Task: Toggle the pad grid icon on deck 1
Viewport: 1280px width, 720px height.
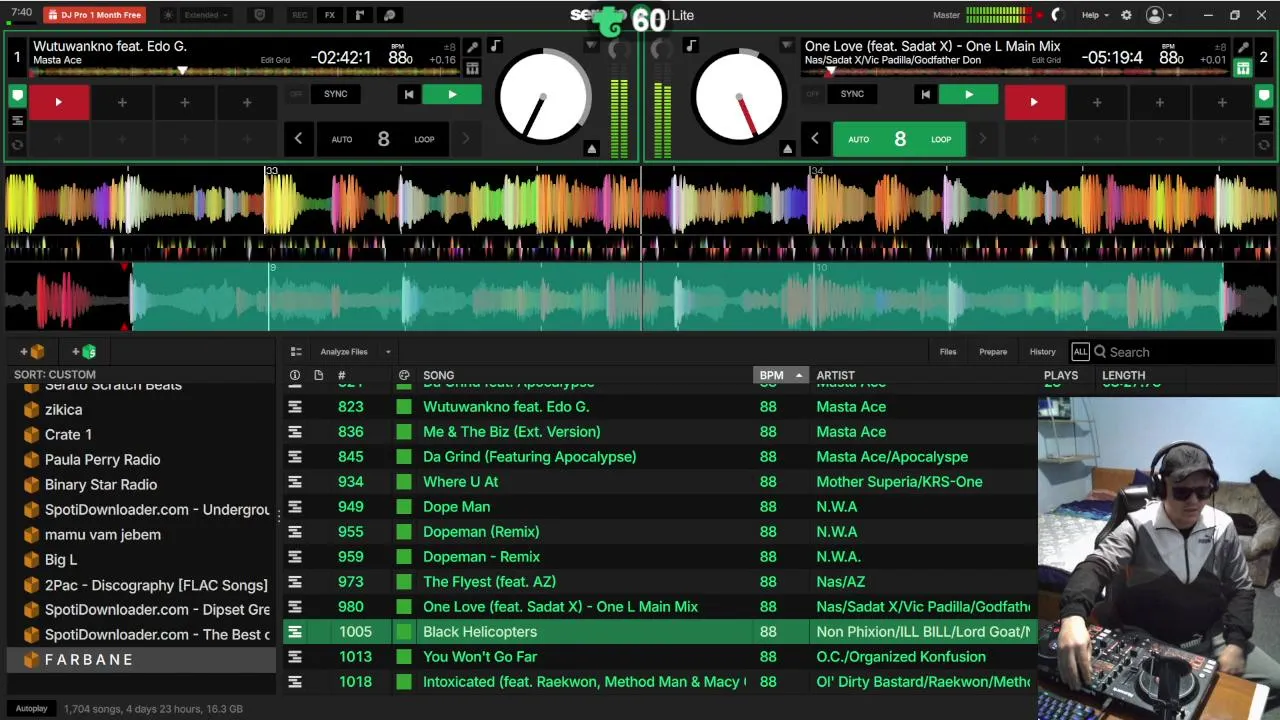Action: point(472,68)
